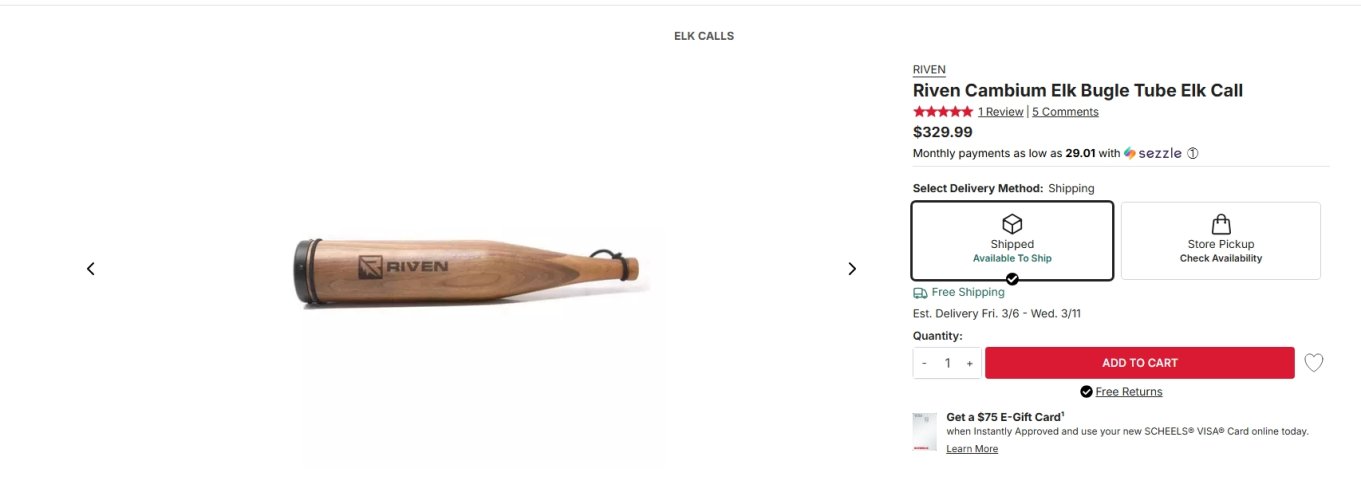Viewport: 1361px width, 500px height.
Task: Open the 5 Comments link
Action: coord(1065,112)
